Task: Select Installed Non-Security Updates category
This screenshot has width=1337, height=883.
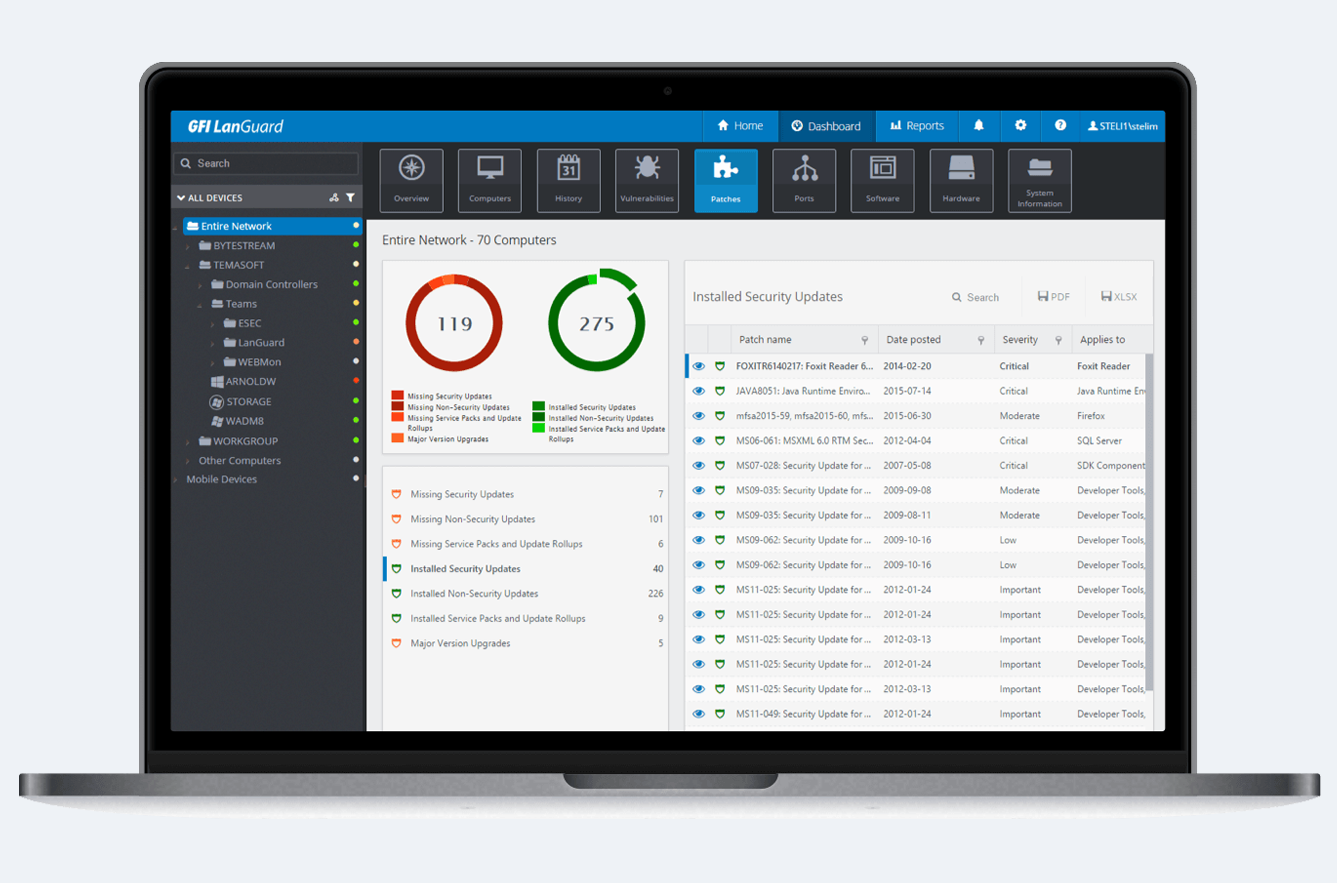Action: [526, 594]
